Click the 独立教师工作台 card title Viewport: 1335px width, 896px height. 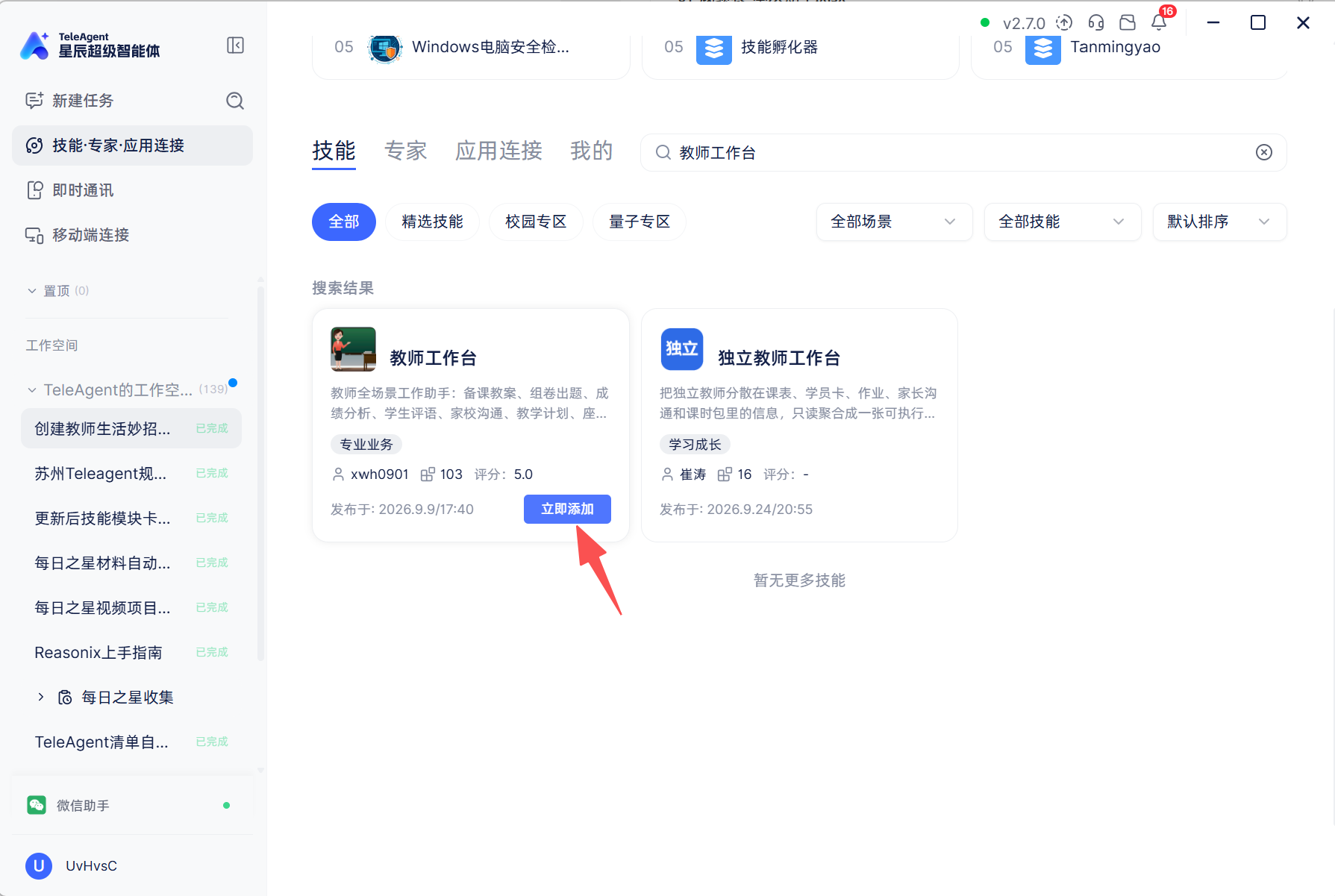[x=779, y=358]
